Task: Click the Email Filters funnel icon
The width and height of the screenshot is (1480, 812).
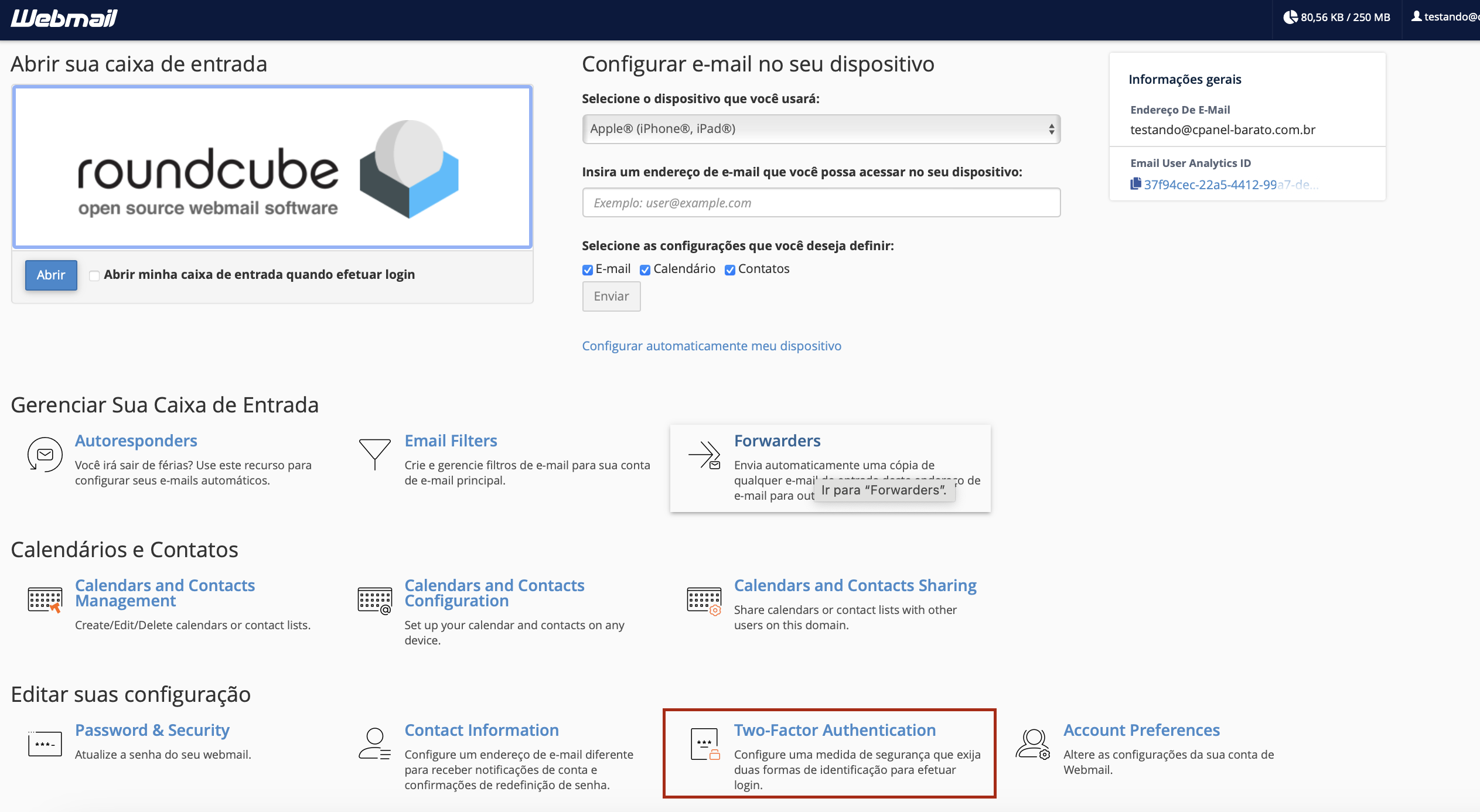Action: pos(375,454)
